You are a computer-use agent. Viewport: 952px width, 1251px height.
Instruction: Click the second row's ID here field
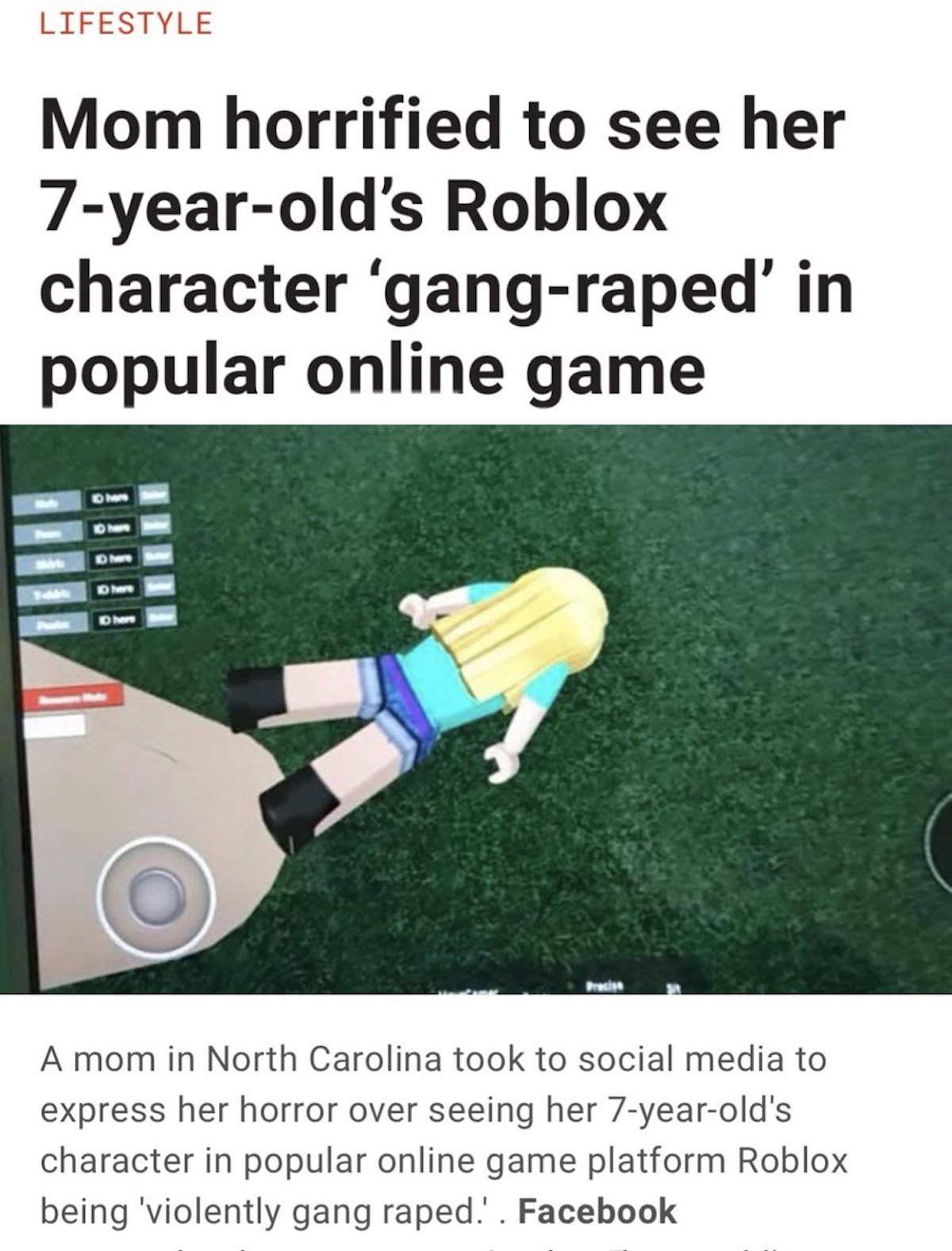click(x=112, y=529)
